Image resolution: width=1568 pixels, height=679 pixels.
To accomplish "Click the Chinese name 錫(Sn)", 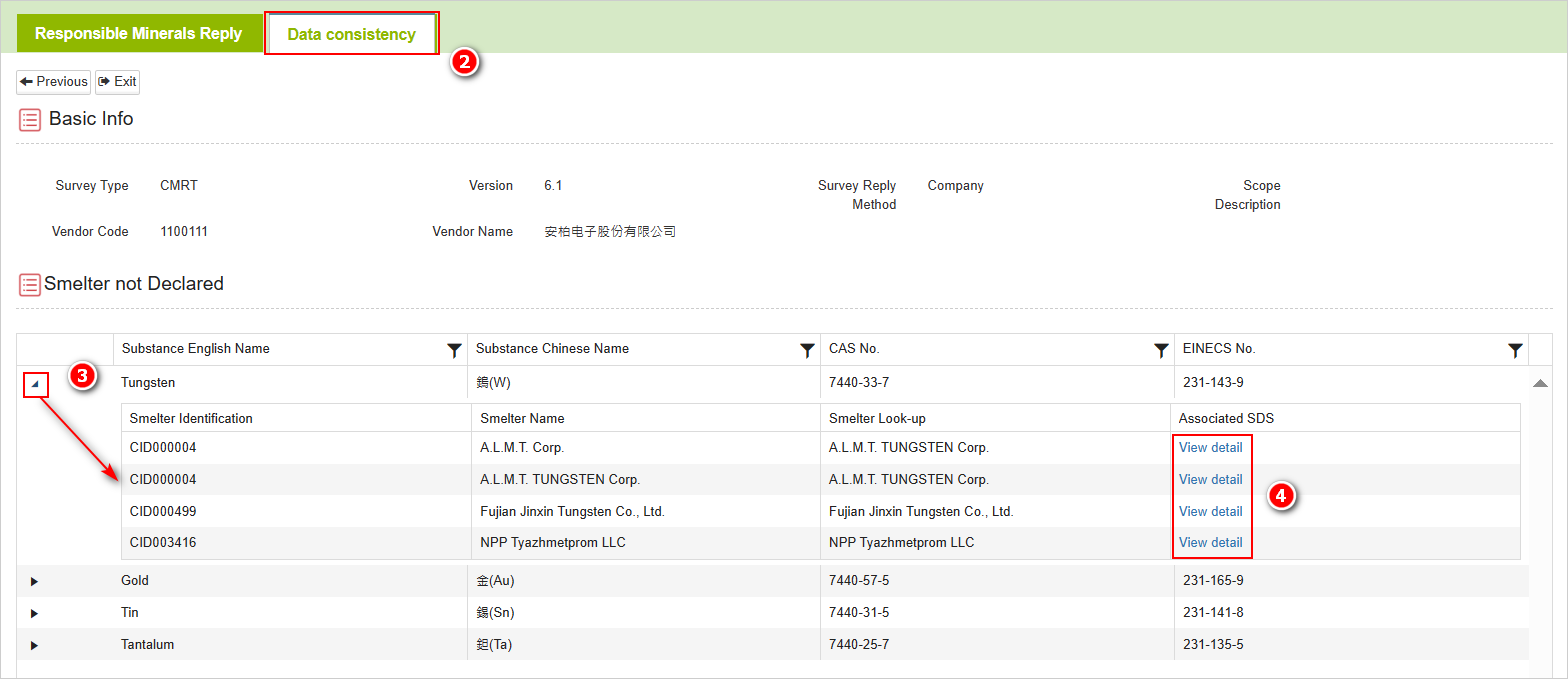I will coord(495,613).
